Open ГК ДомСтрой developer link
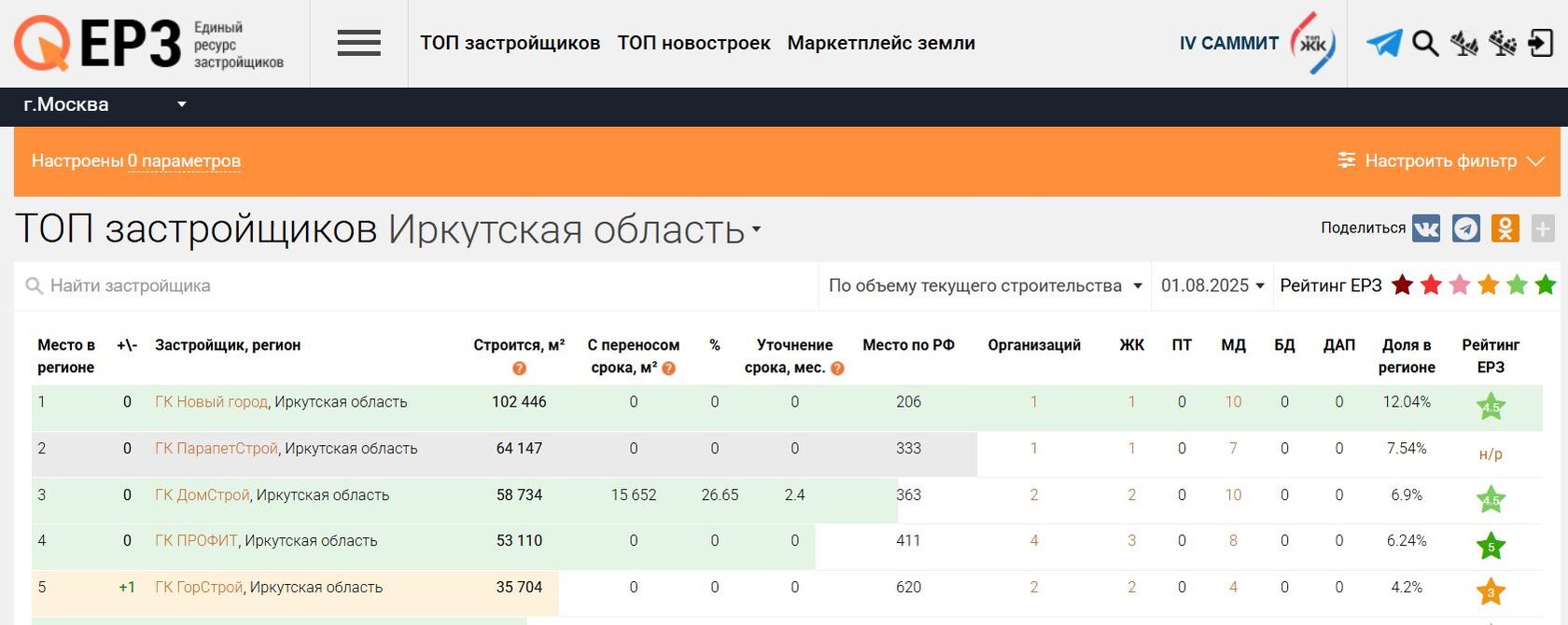Image resolution: width=1568 pixels, height=625 pixels. coord(203,495)
